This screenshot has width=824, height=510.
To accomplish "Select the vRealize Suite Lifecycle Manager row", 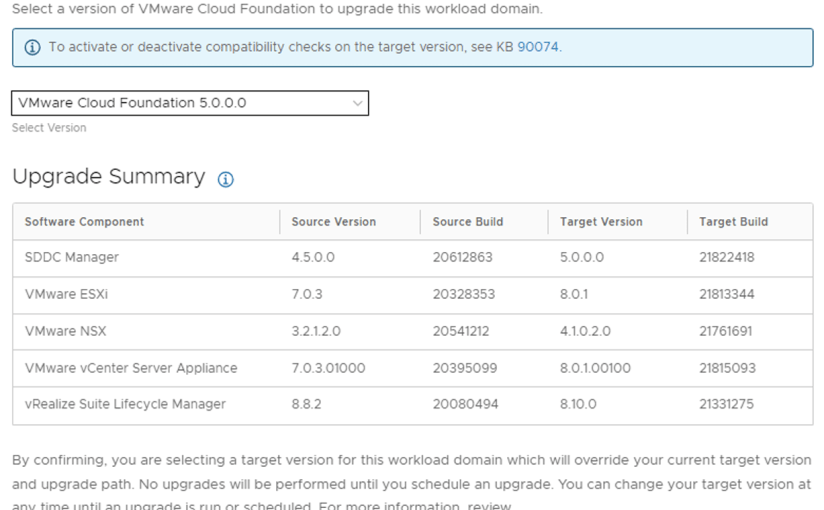I will pos(125,404).
